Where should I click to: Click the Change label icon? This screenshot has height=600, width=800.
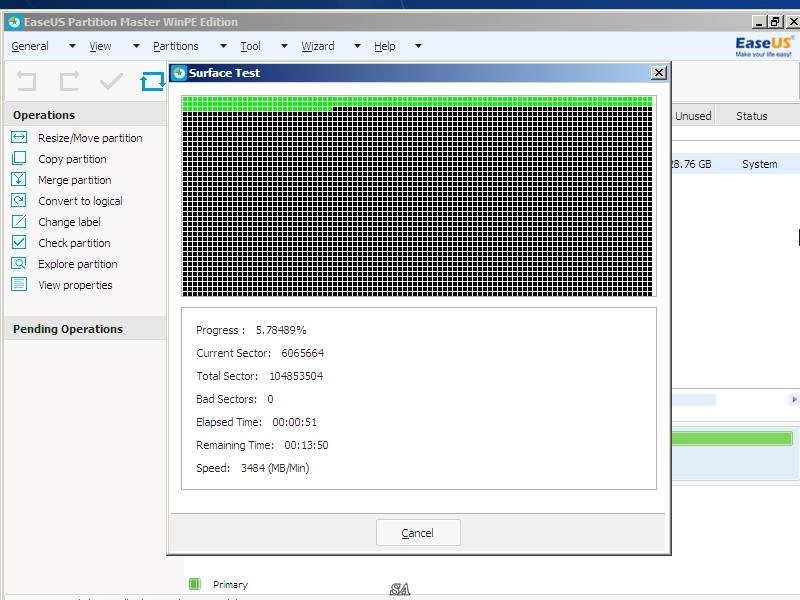click(19, 221)
